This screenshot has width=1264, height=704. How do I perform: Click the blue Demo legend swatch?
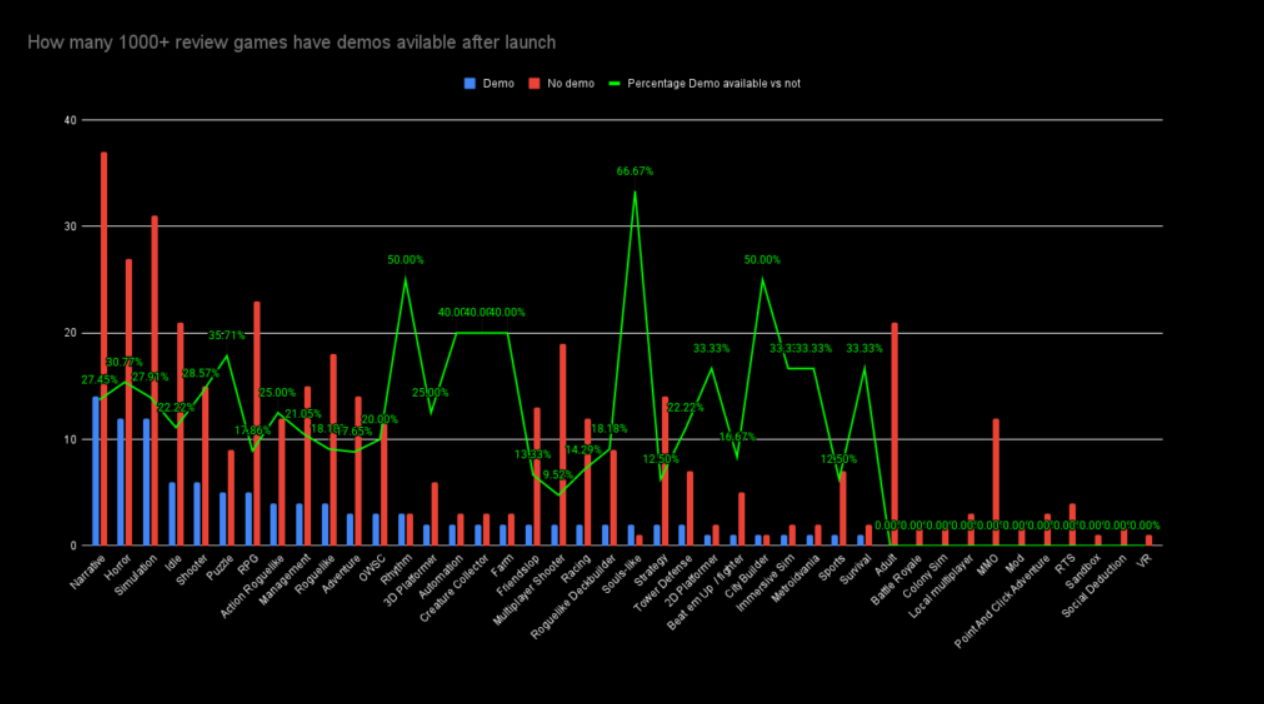[470, 84]
